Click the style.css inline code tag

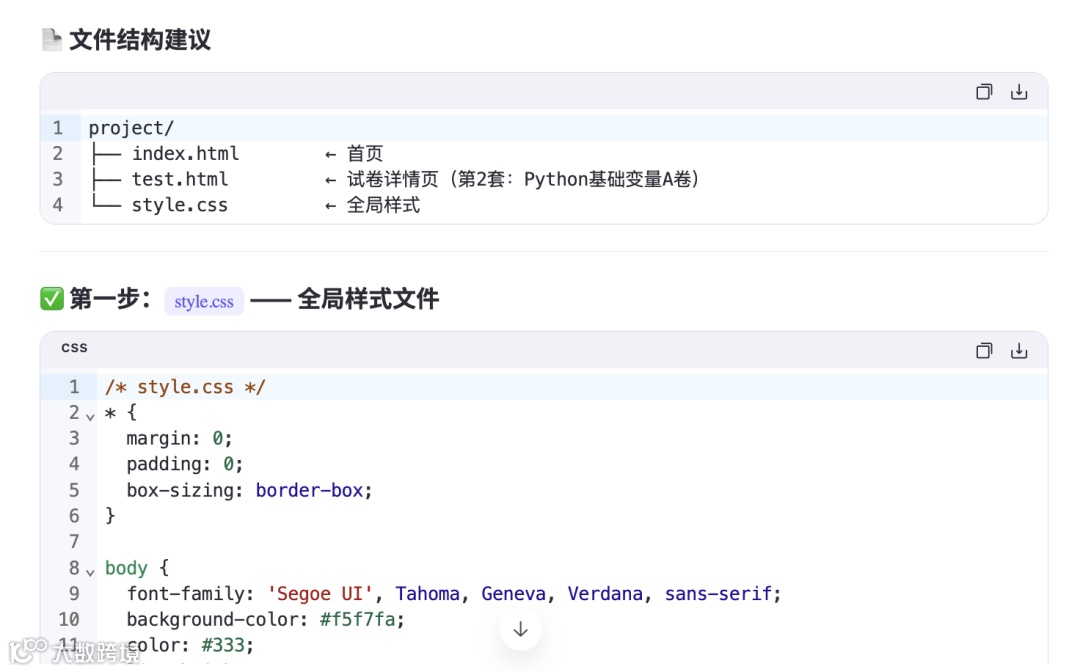coord(204,302)
